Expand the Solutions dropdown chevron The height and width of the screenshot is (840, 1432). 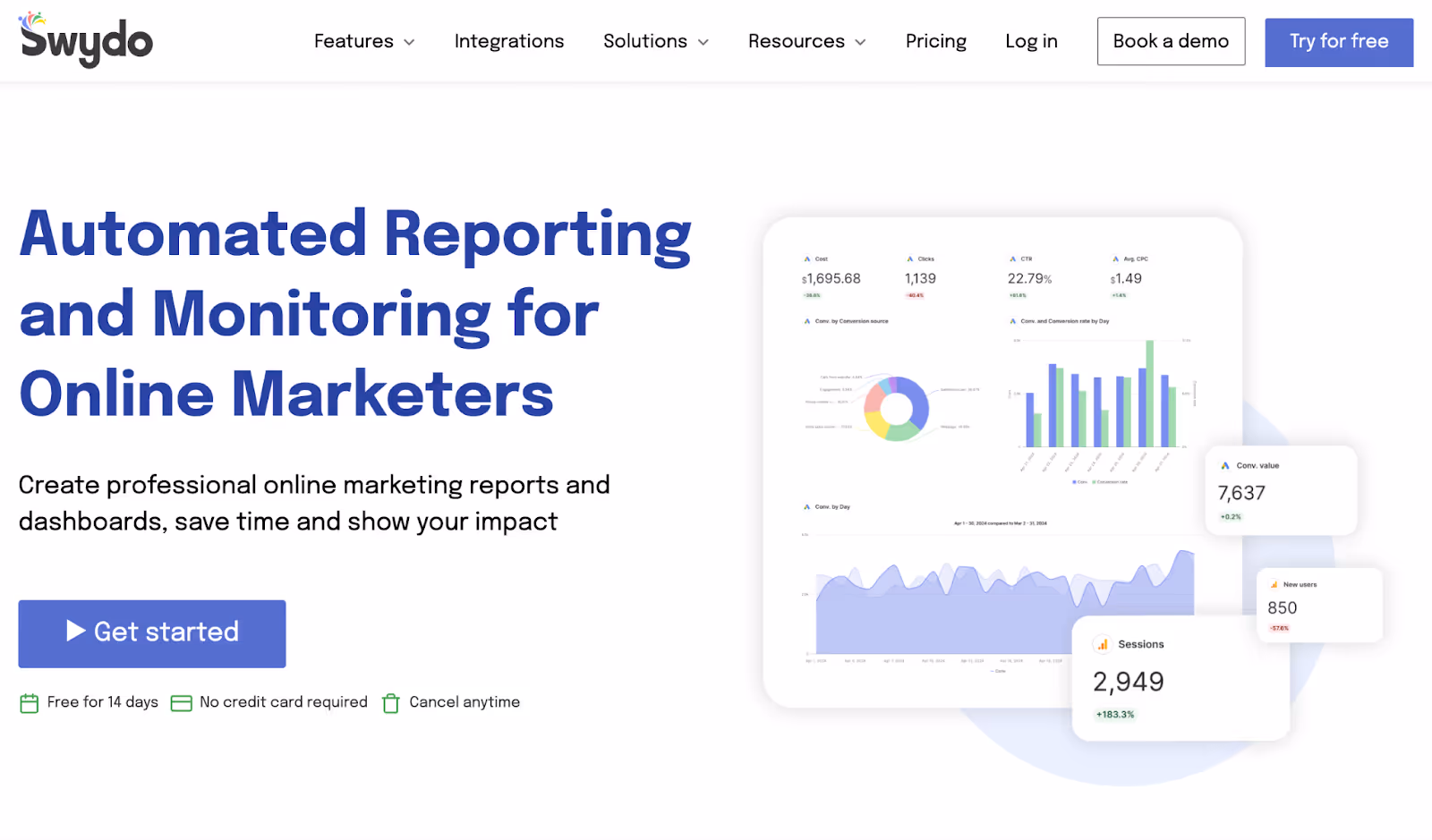(x=703, y=42)
